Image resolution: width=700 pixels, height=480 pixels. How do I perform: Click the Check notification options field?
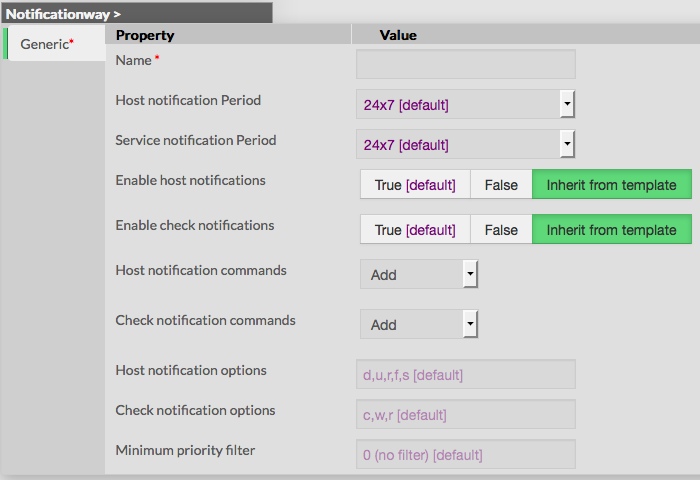465,414
